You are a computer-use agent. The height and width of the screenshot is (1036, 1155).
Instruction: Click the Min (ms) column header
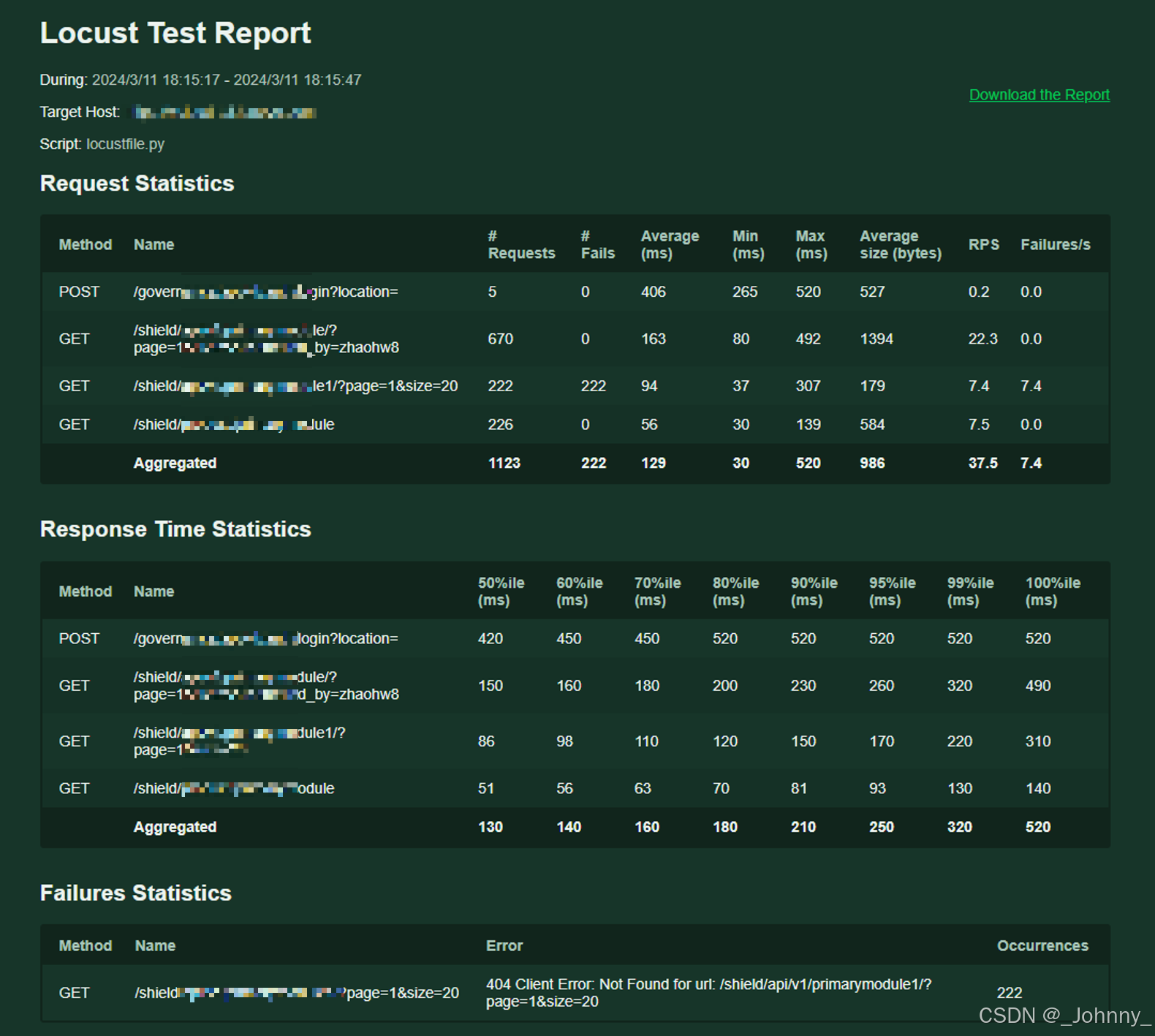(748, 245)
